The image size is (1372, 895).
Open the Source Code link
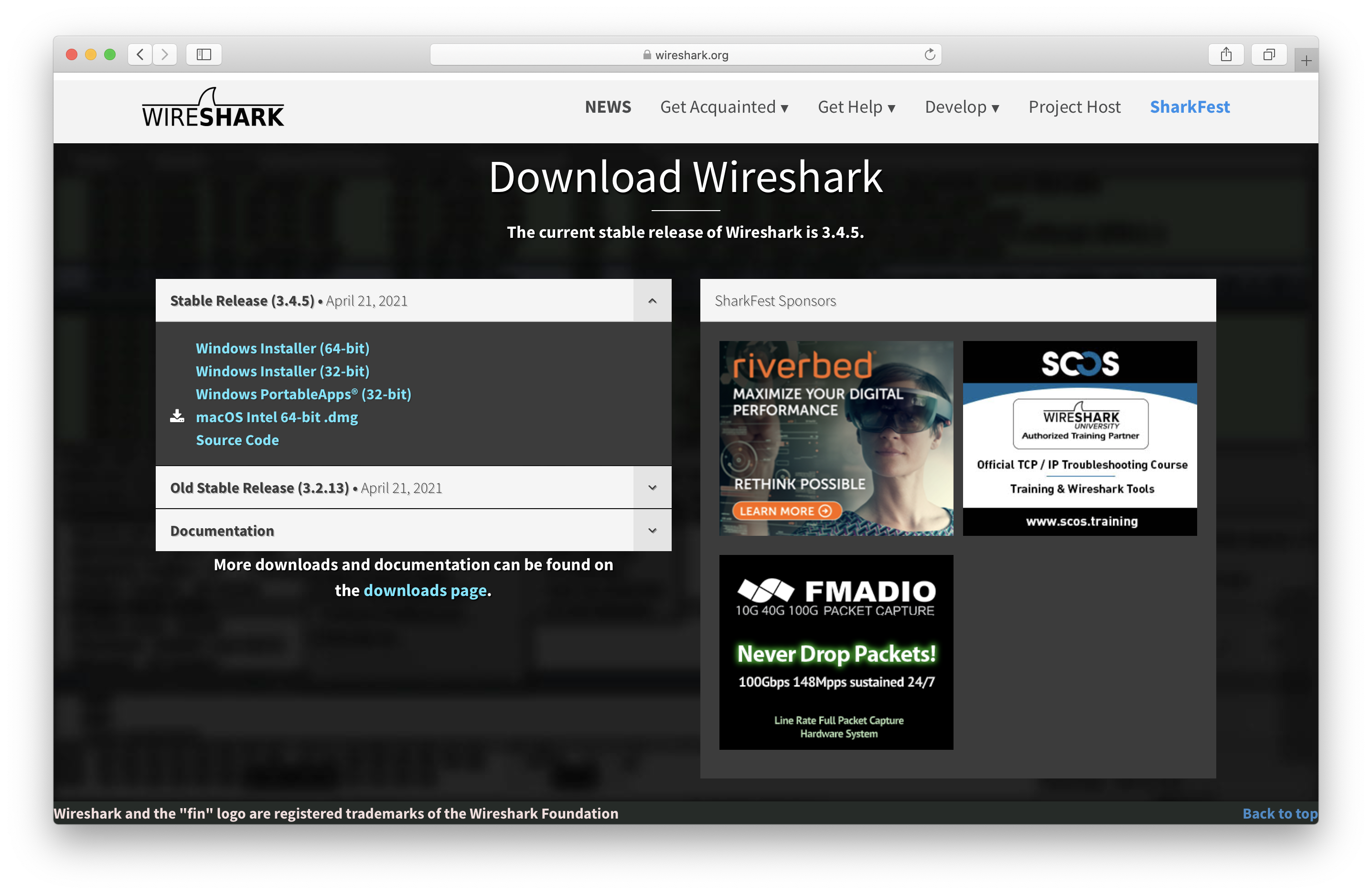pyautogui.click(x=237, y=440)
